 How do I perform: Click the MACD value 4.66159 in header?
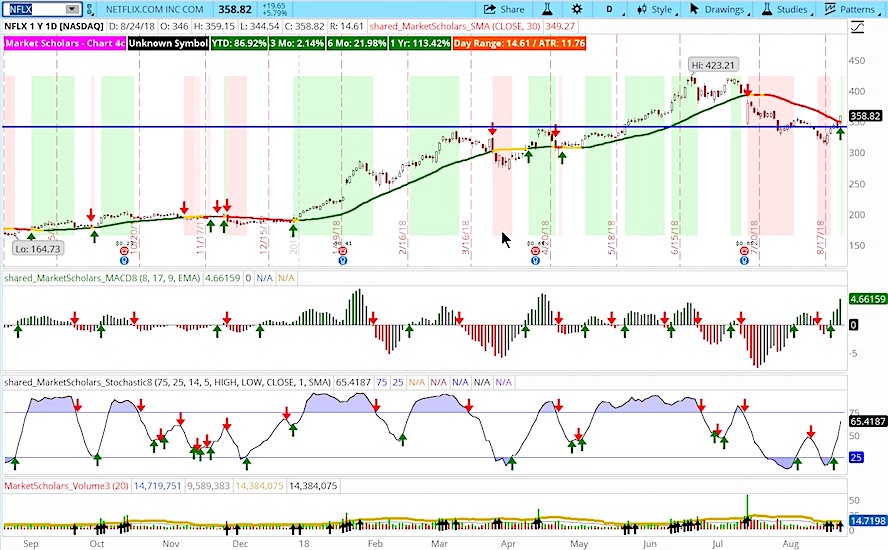(223, 278)
